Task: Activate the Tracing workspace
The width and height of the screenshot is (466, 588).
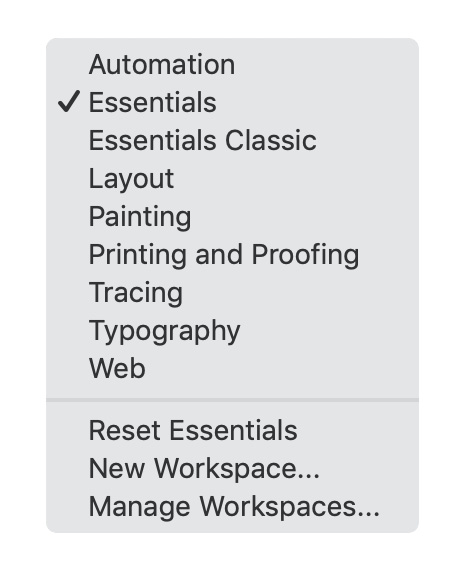Action: [232, 292]
